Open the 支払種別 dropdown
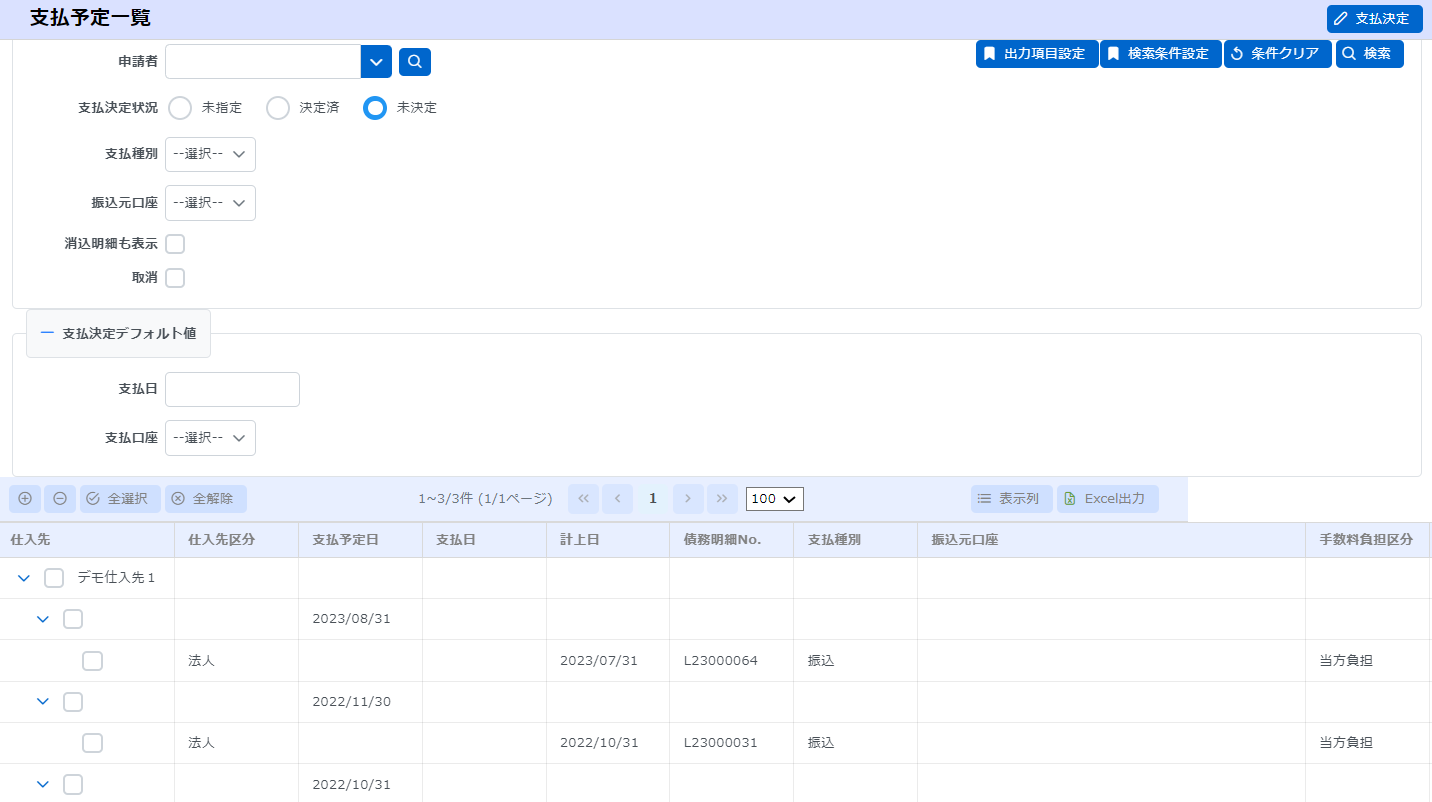Screen dimensions: 1432x802 (x=210, y=155)
